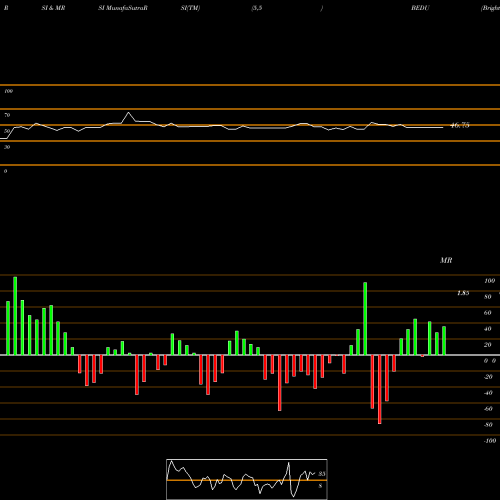Click the RSI current value 46.75
Screen dimensions: 500x500
tap(460, 125)
